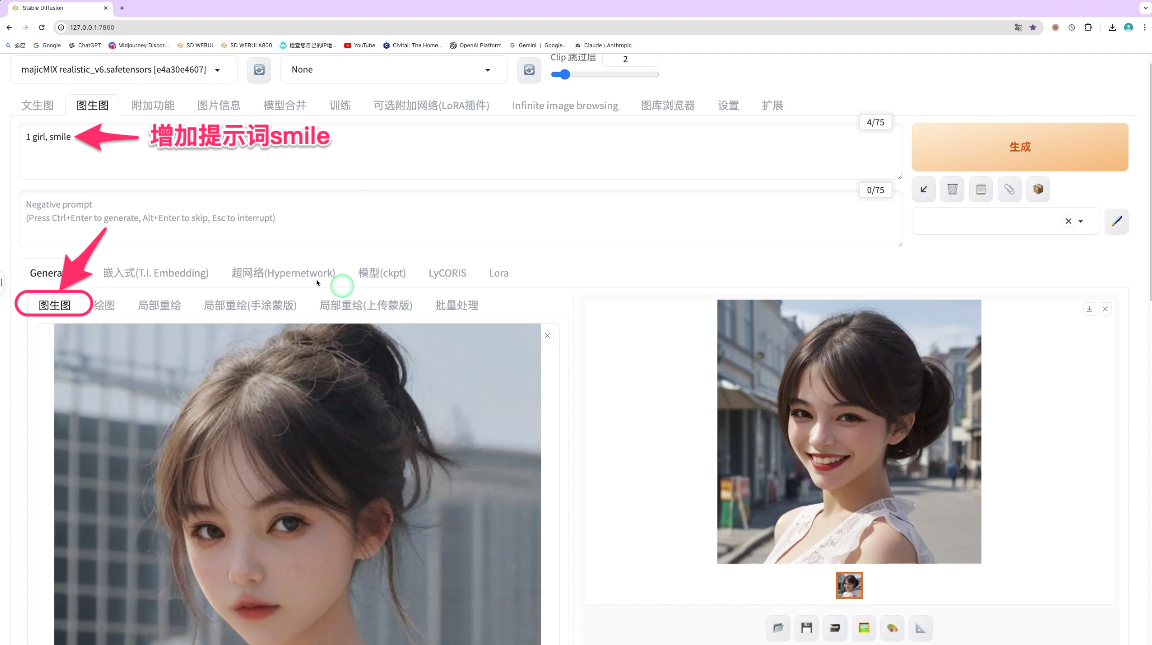The width and height of the screenshot is (1152, 645).
Task: Send result to img2img with picture icon
Action: click(864, 628)
